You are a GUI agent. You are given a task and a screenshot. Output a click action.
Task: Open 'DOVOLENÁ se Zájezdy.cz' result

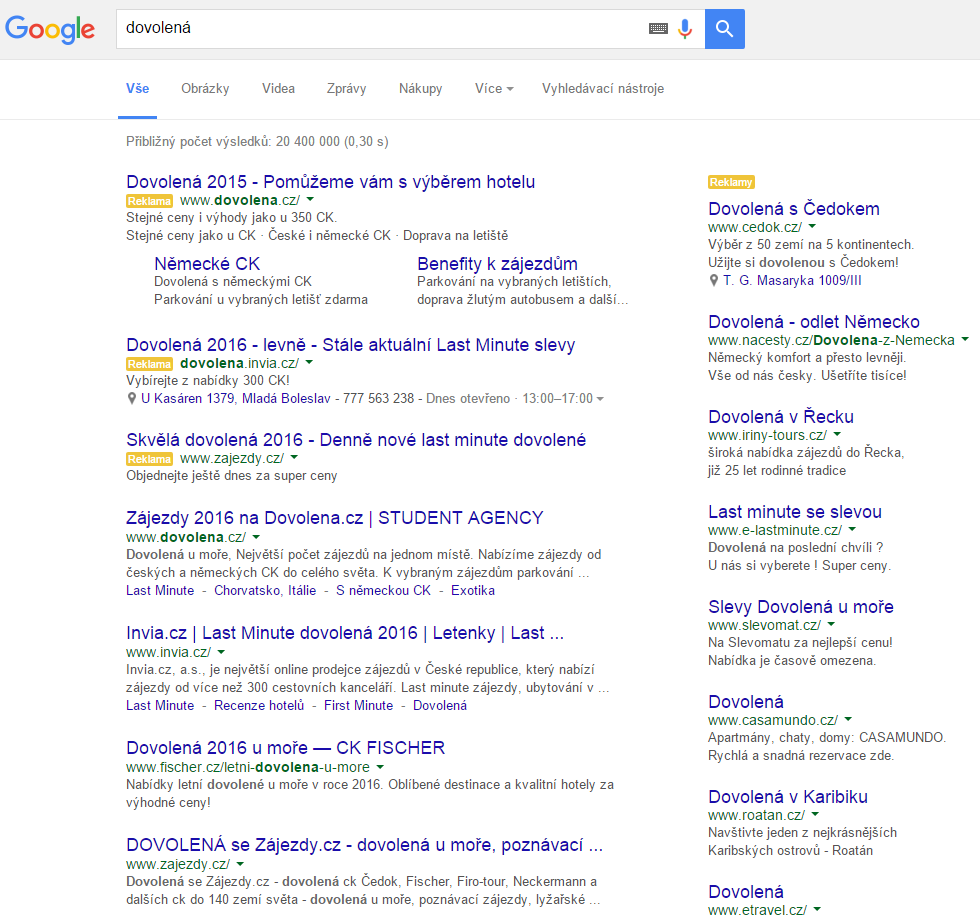coord(364,845)
